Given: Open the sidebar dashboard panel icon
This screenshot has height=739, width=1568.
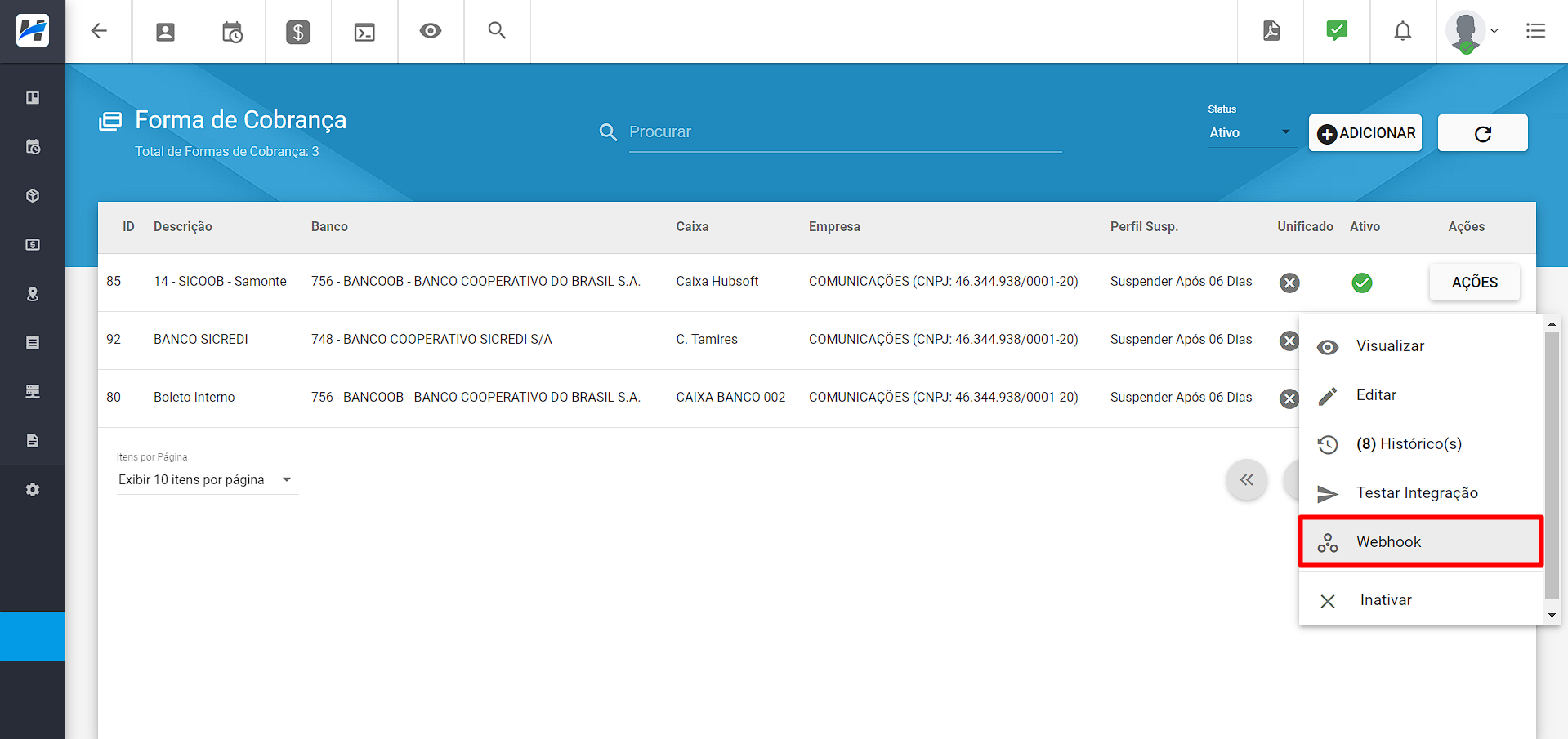Looking at the screenshot, I should pos(33,98).
